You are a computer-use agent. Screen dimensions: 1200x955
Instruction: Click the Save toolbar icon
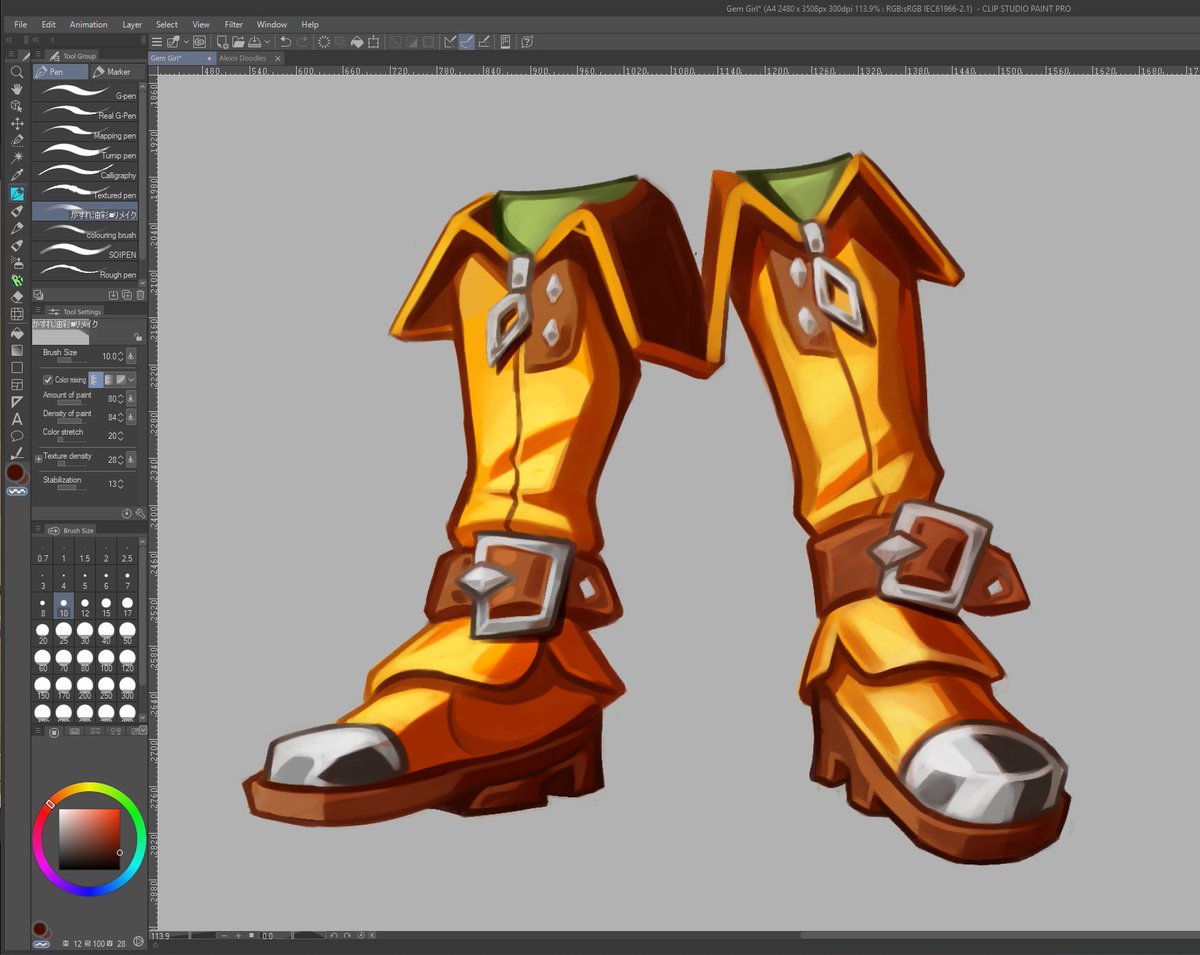tap(254, 42)
